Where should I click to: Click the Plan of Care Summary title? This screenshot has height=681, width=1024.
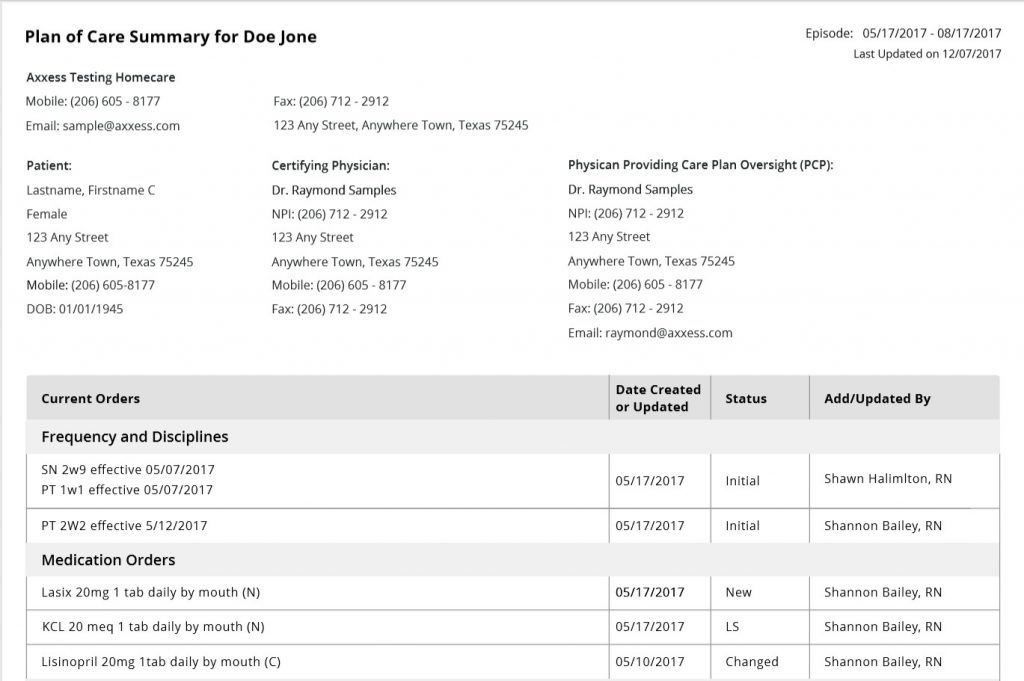coord(170,37)
